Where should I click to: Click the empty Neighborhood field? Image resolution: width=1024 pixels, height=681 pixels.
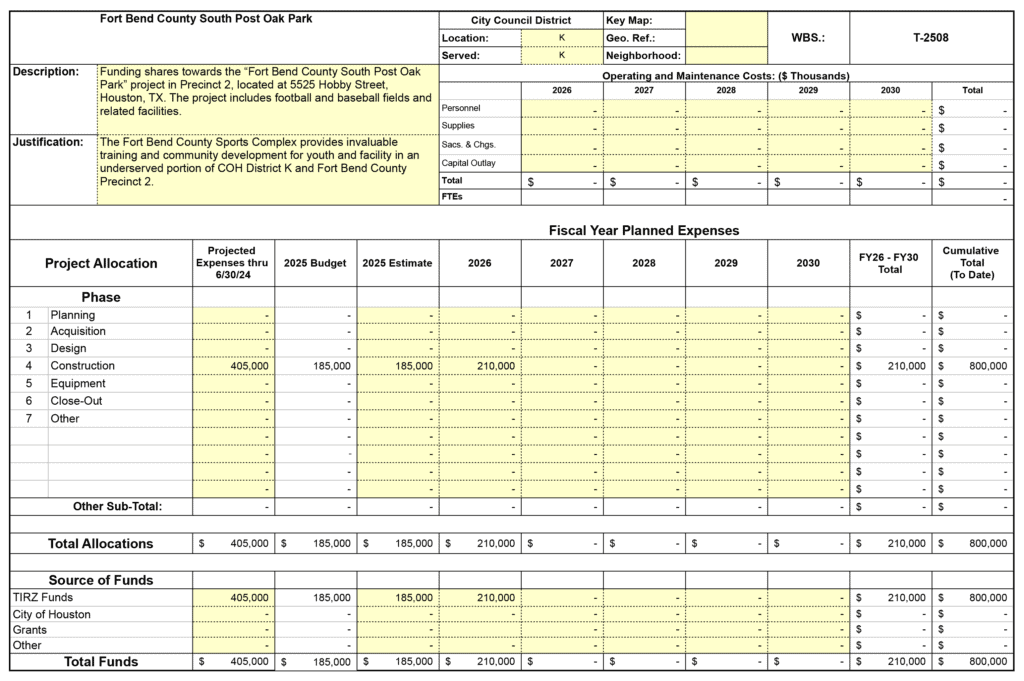click(x=726, y=56)
